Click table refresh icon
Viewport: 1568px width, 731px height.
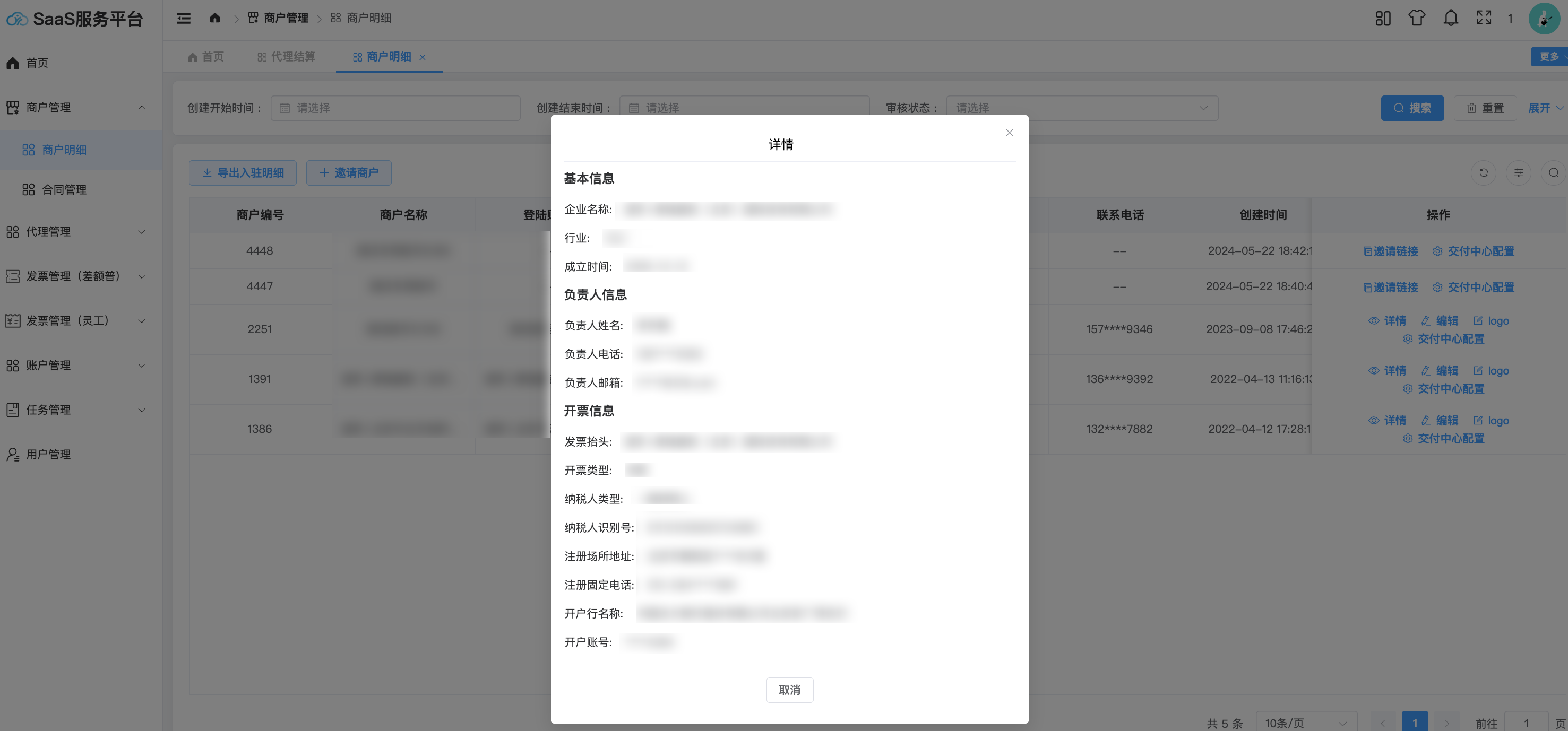[1484, 173]
